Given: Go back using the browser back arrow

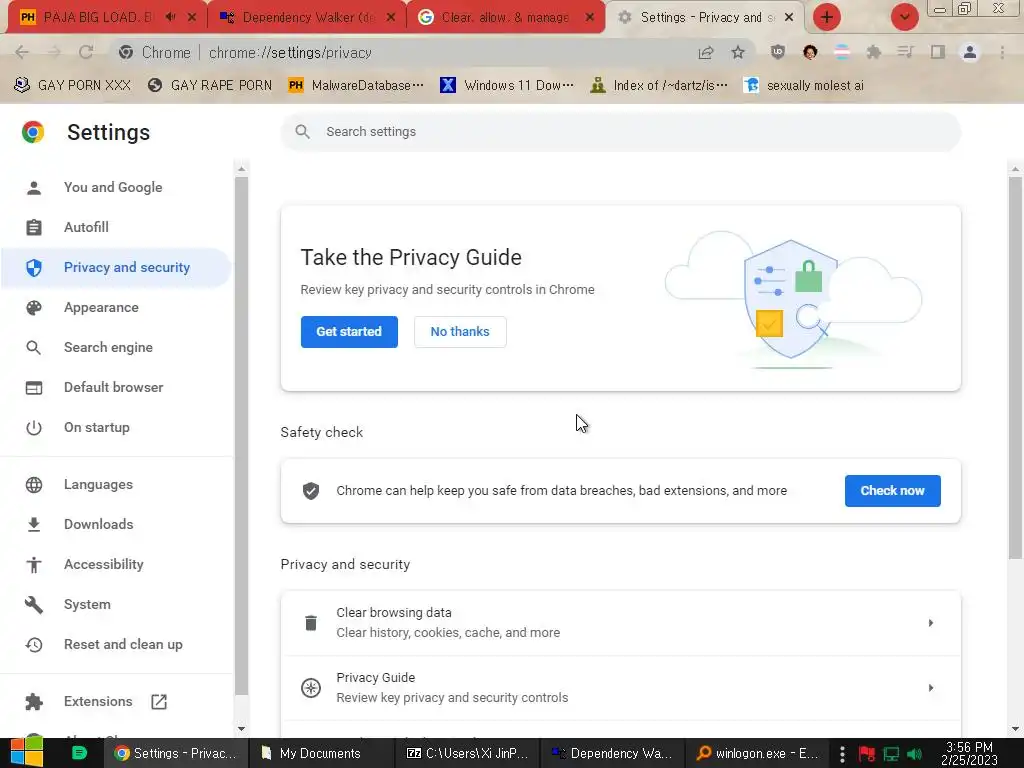Looking at the screenshot, I should tap(22, 52).
